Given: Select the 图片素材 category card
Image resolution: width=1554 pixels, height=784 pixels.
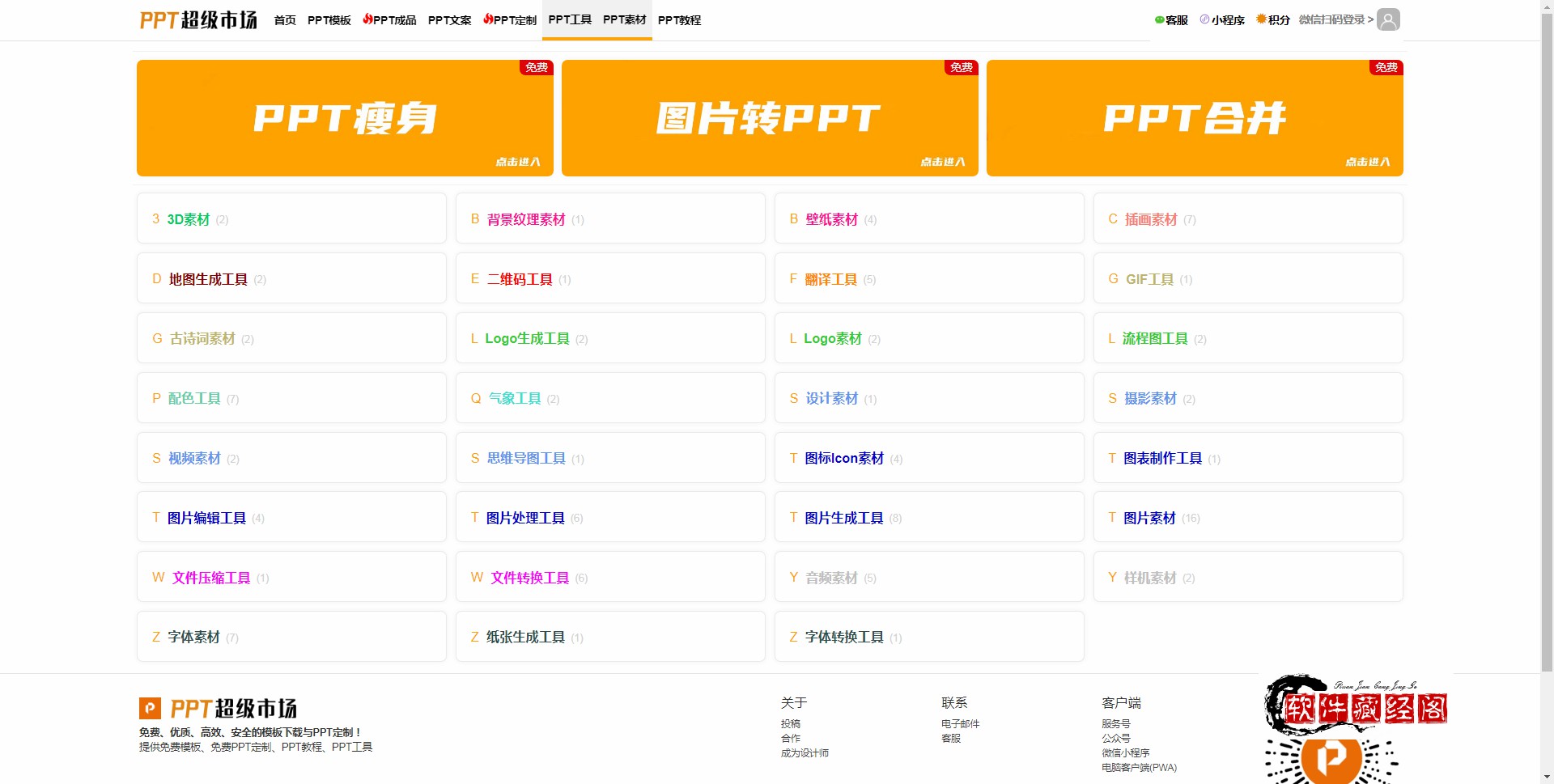Looking at the screenshot, I should point(1149,518).
